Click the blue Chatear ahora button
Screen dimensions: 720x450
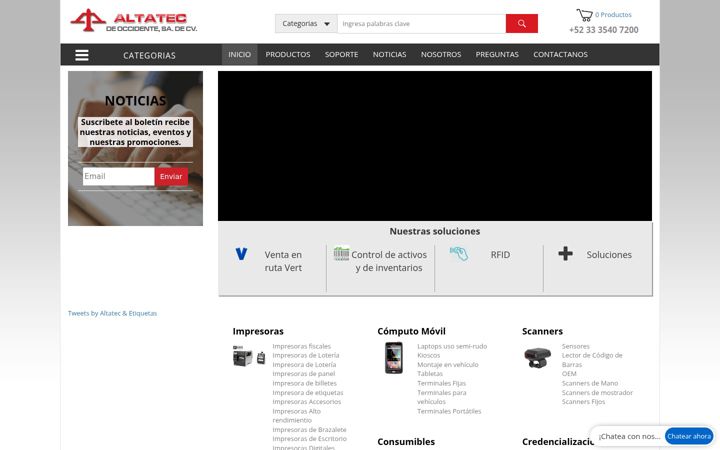[x=689, y=436]
